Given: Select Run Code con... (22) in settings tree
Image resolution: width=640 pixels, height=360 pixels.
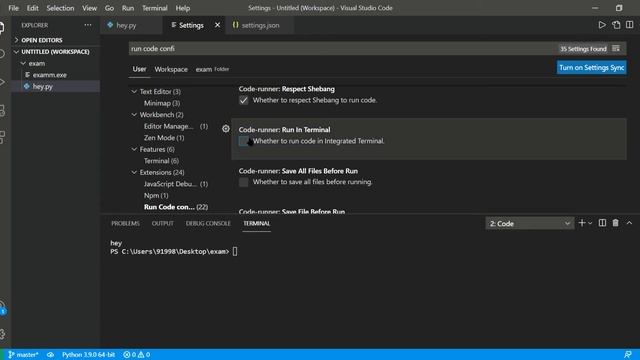Looking at the screenshot, I should click(176, 207).
